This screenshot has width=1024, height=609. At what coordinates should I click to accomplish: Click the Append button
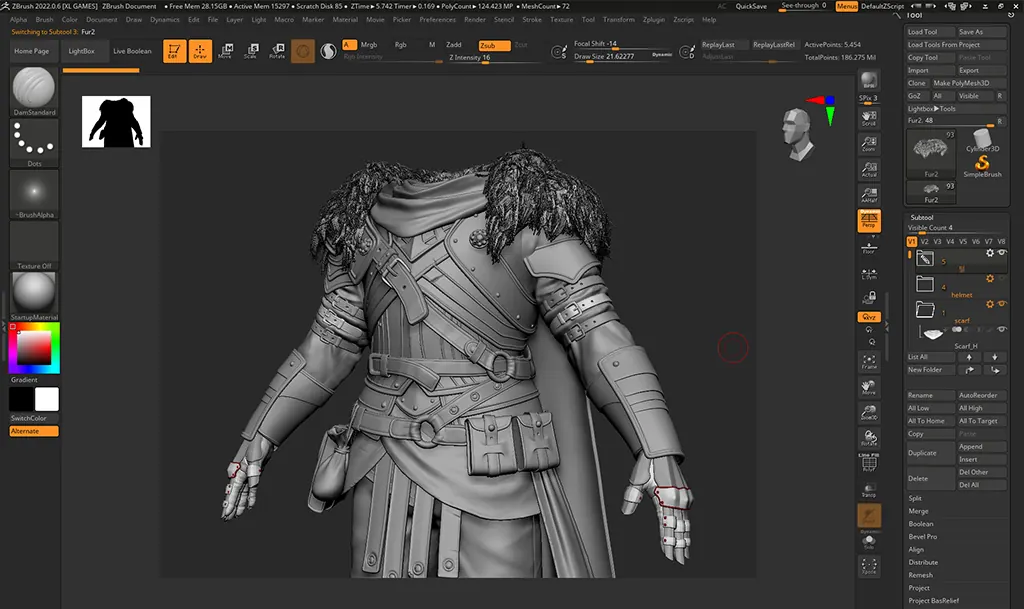click(x=982, y=446)
